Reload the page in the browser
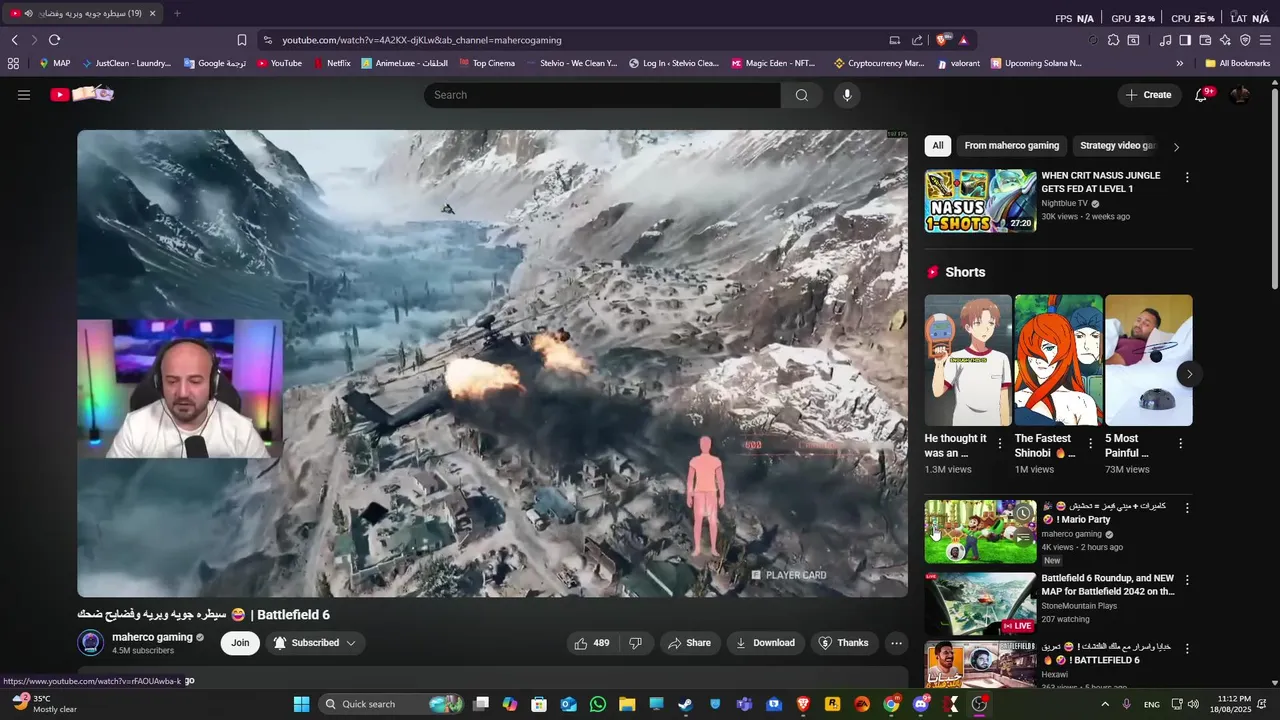The image size is (1280, 720). [x=54, y=40]
